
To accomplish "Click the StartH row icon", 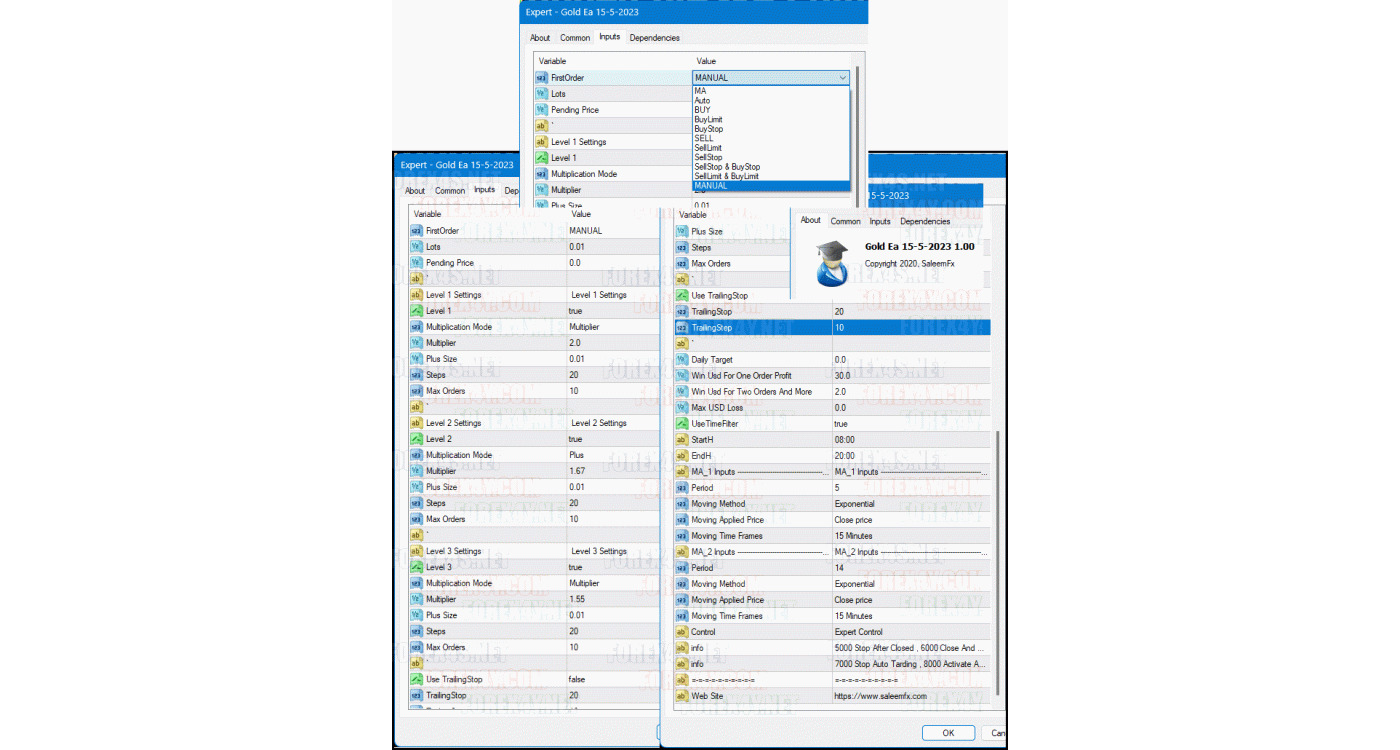I will 681,440.
